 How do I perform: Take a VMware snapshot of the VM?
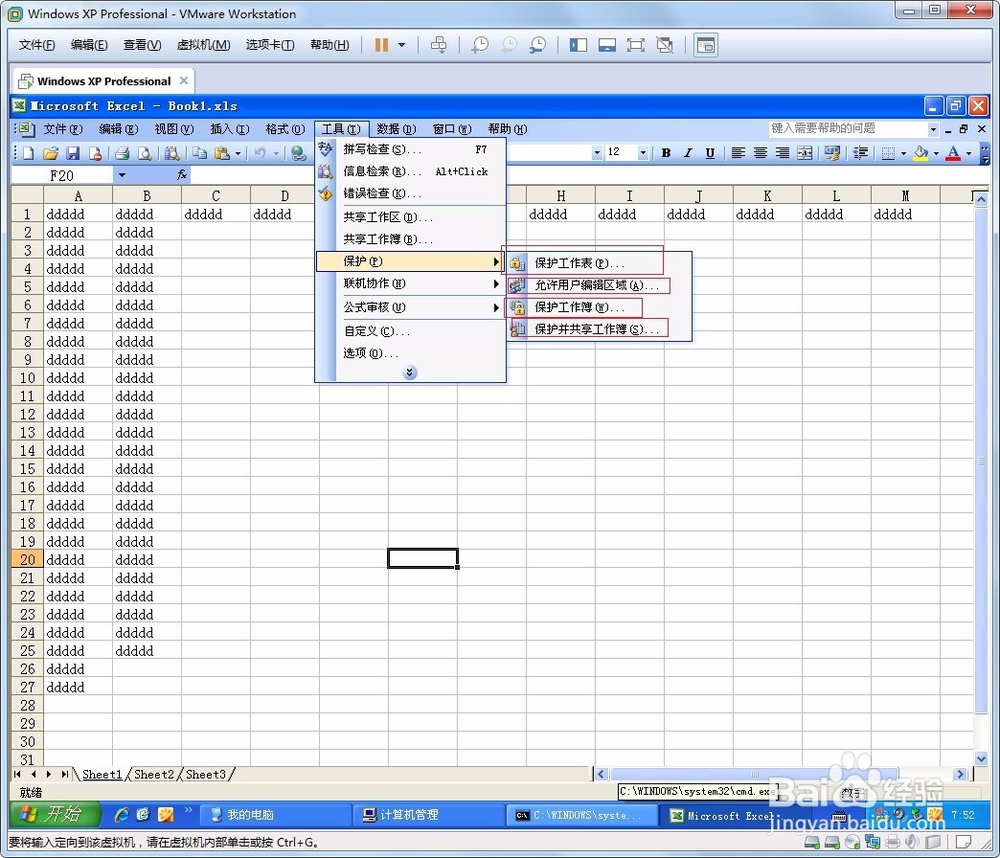click(x=479, y=45)
